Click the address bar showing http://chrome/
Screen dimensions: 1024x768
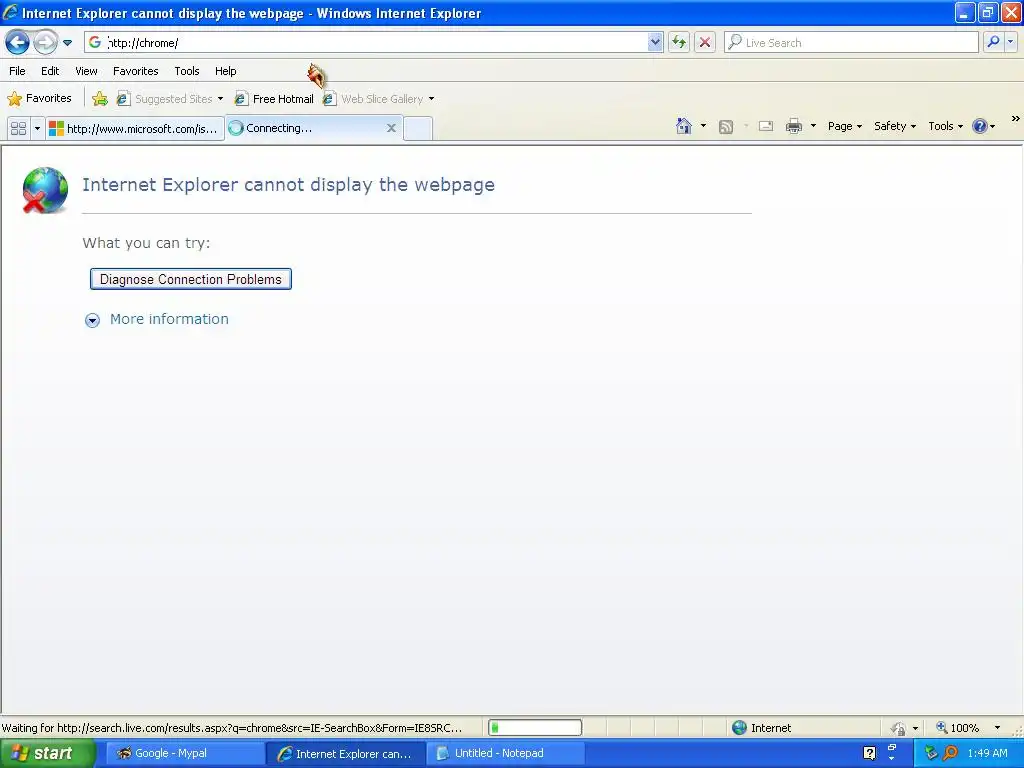coord(374,42)
